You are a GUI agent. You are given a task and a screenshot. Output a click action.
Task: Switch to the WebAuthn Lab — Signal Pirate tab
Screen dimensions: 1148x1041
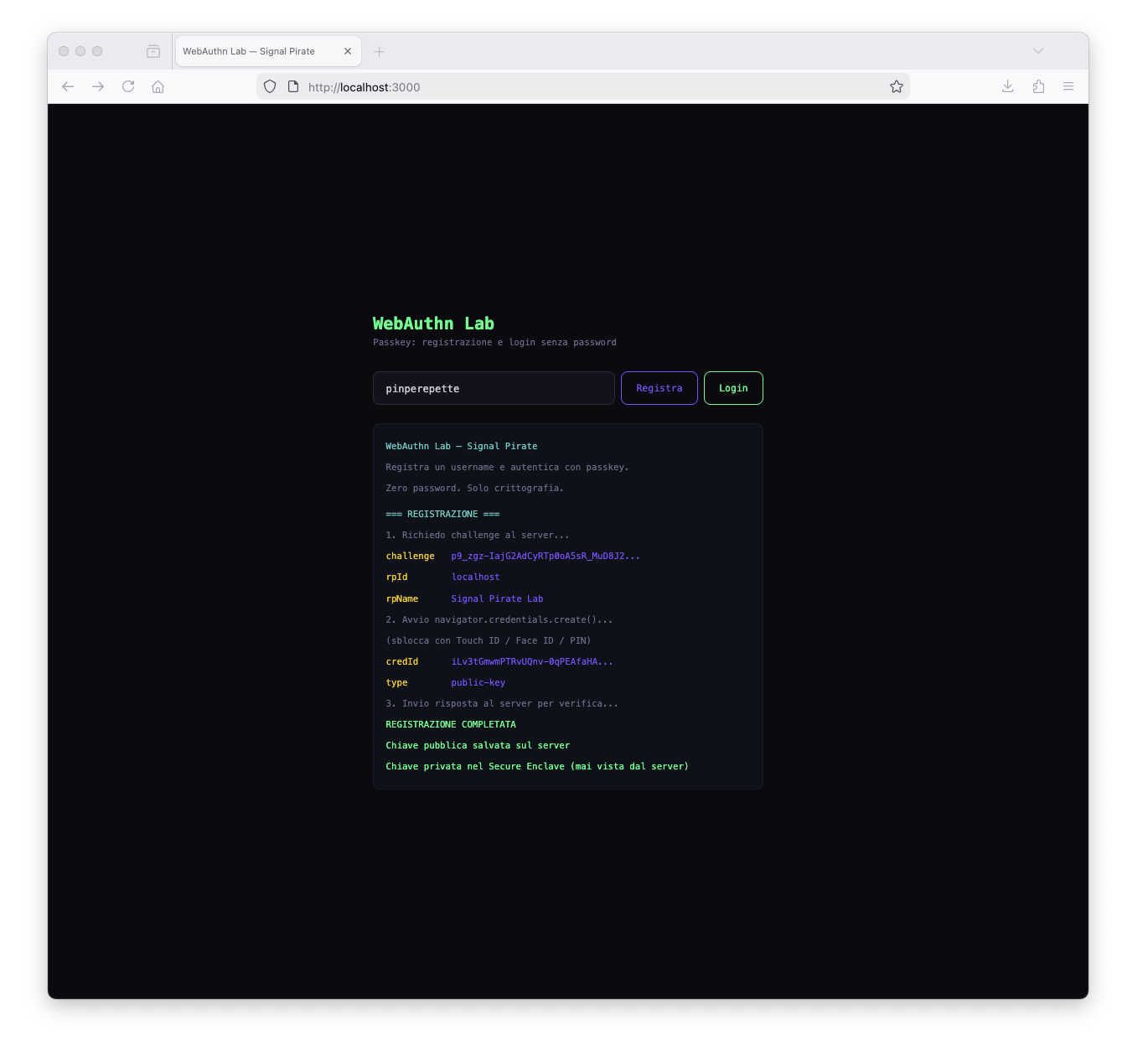tap(251, 51)
